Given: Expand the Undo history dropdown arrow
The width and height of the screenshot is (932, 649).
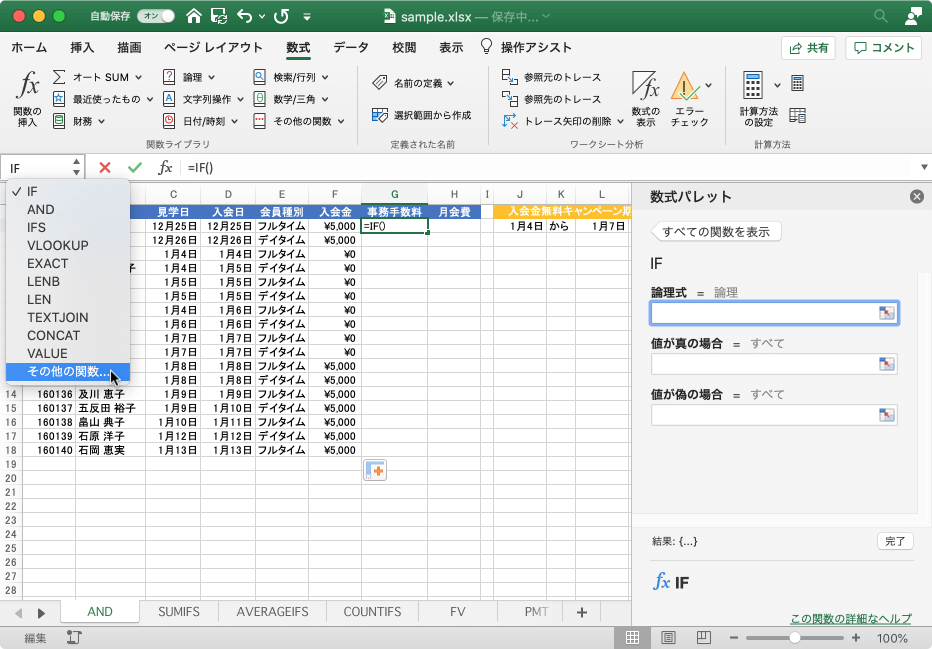Looking at the screenshot, I should pyautogui.click(x=262, y=17).
